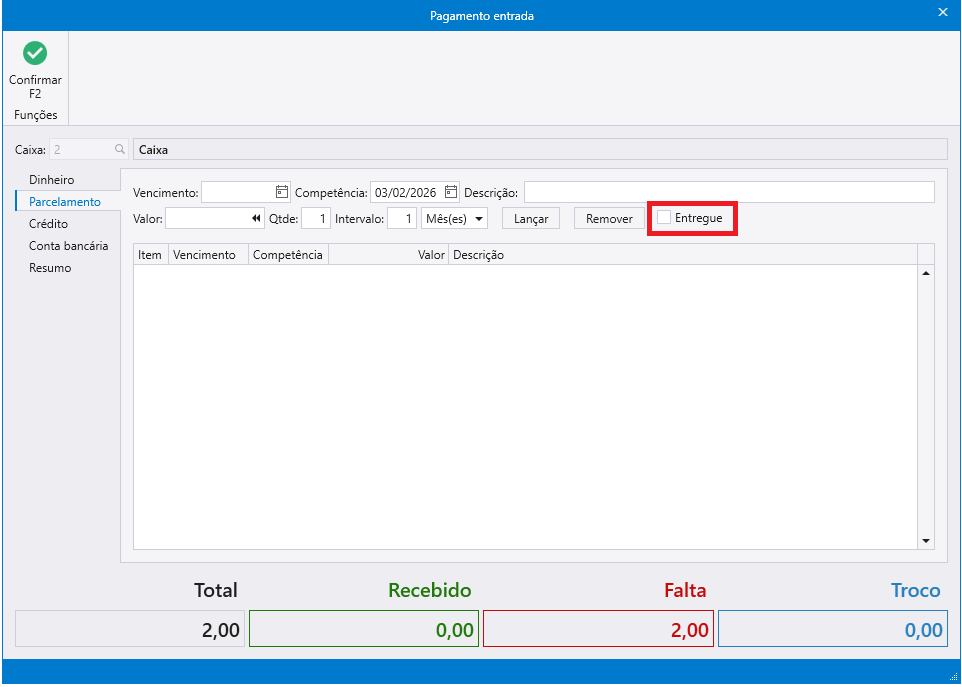This screenshot has height=687, width=962.
Task: Click the Remover button
Action: pyautogui.click(x=609, y=218)
